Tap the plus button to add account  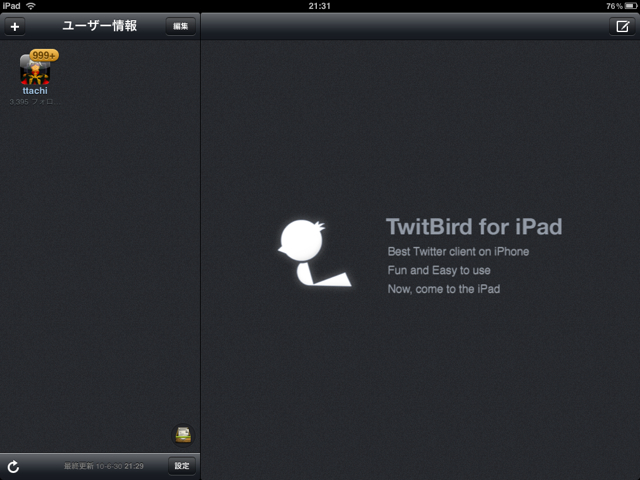pyautogui.click(x=14, y=27)
